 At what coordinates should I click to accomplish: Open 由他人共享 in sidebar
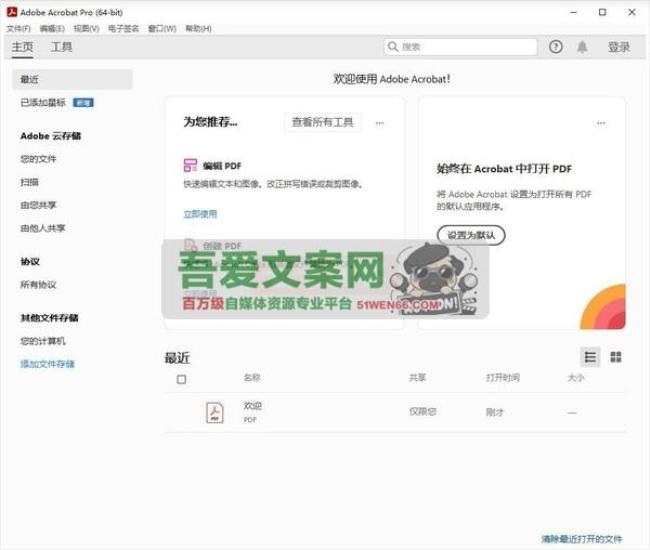point(43,228)
